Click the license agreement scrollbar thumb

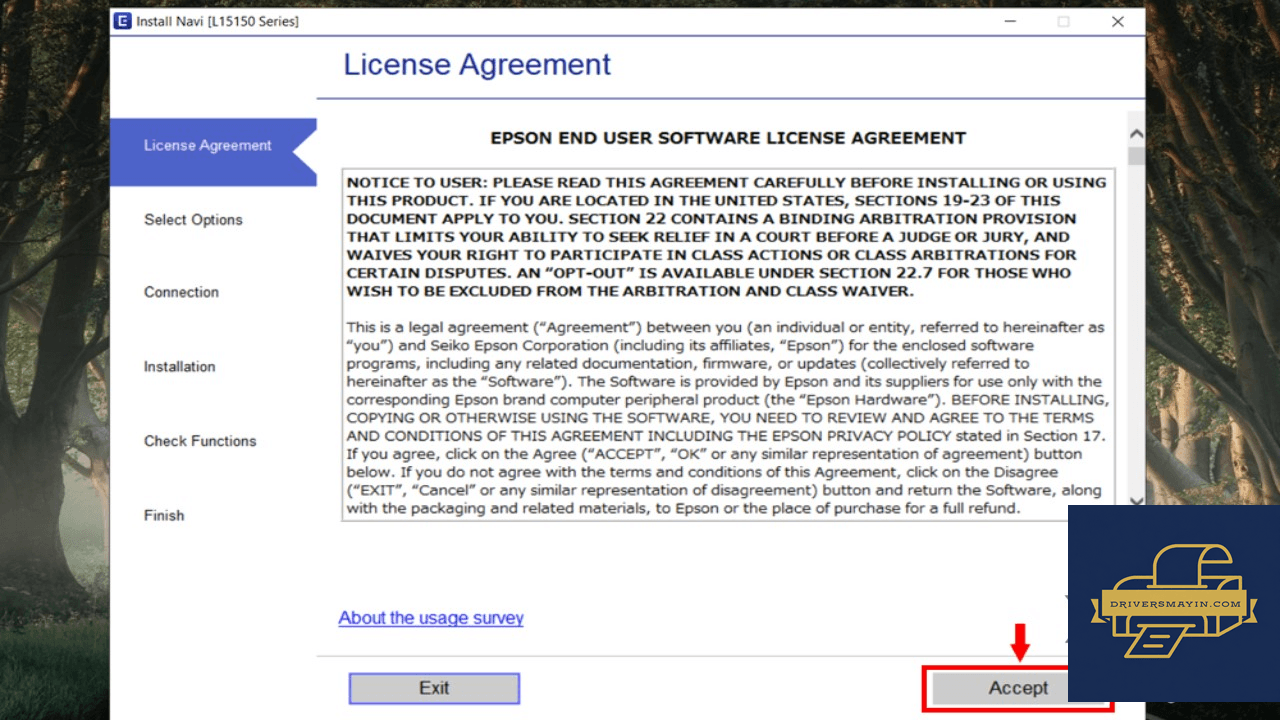[1136, 155]
